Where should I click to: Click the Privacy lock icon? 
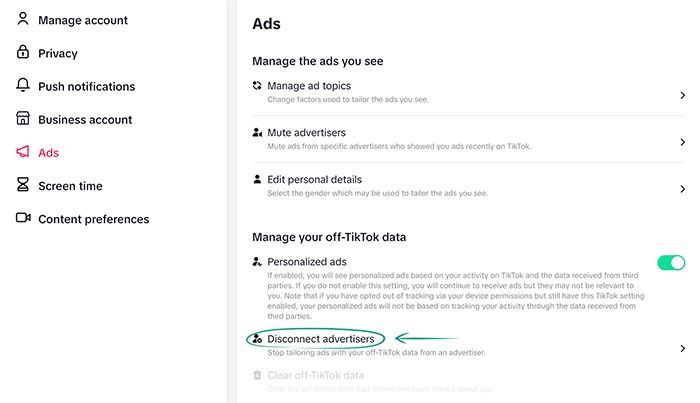pos(23,53)
